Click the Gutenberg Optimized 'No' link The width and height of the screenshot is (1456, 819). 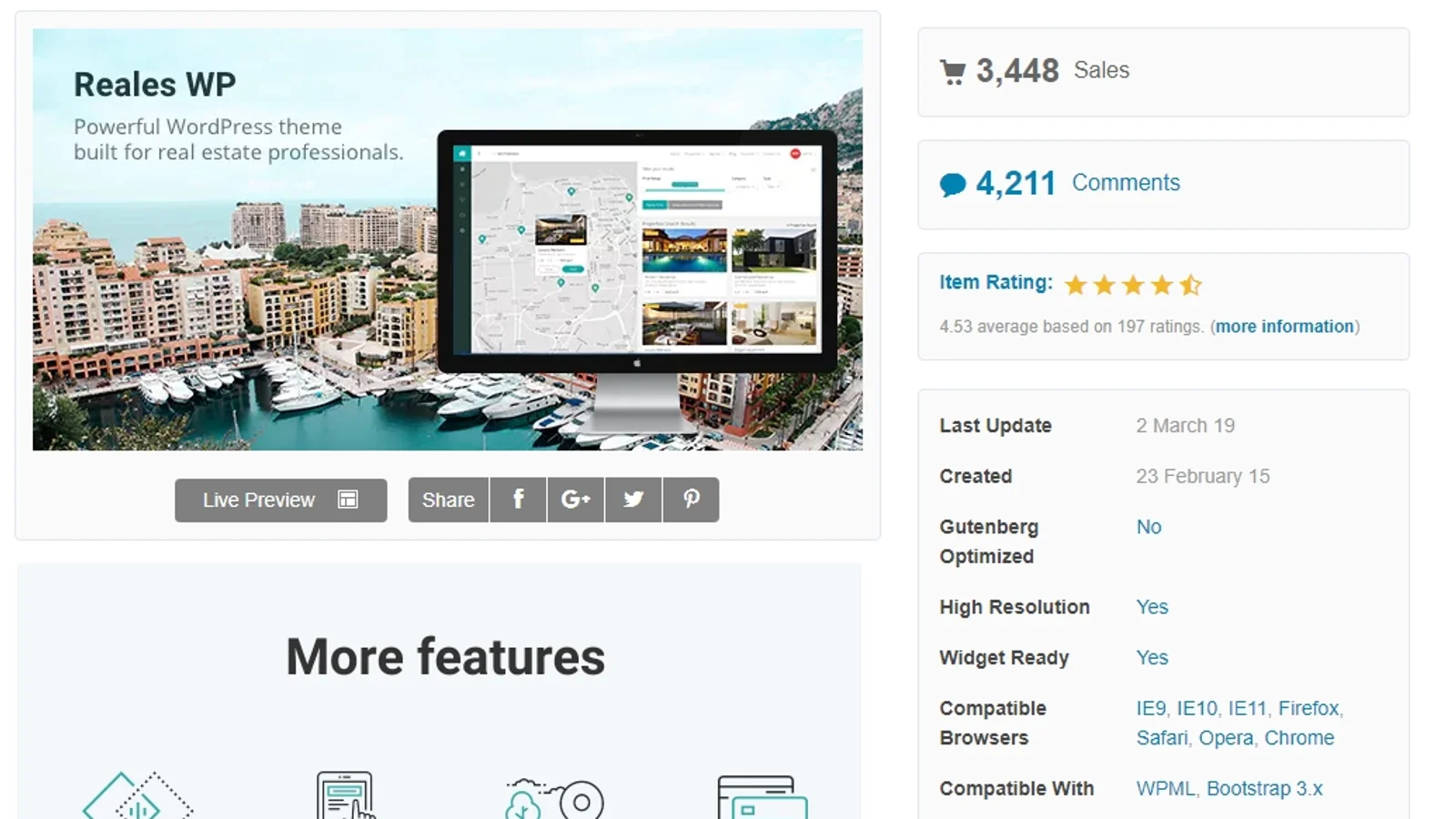point(1148,527)
